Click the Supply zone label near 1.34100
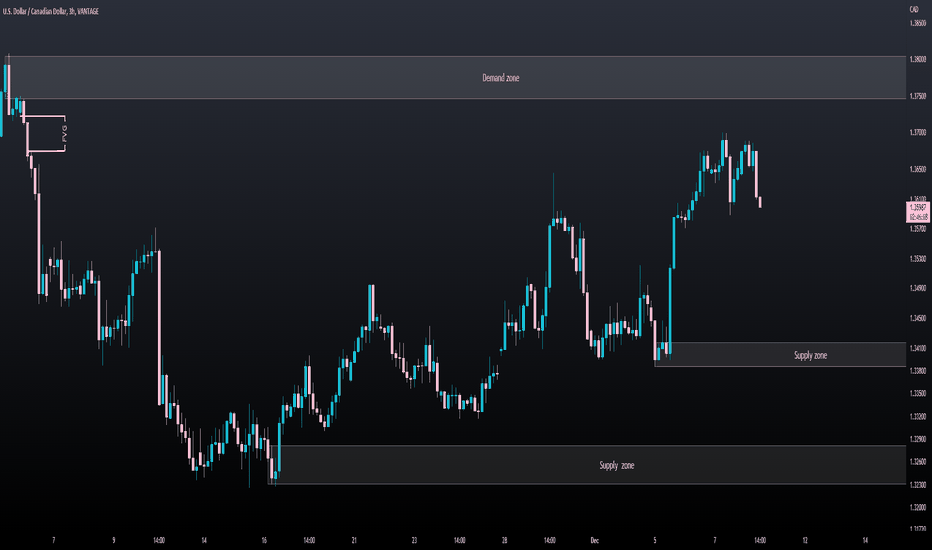The width and height of the screenshot is (932, 550). point(810,356)
